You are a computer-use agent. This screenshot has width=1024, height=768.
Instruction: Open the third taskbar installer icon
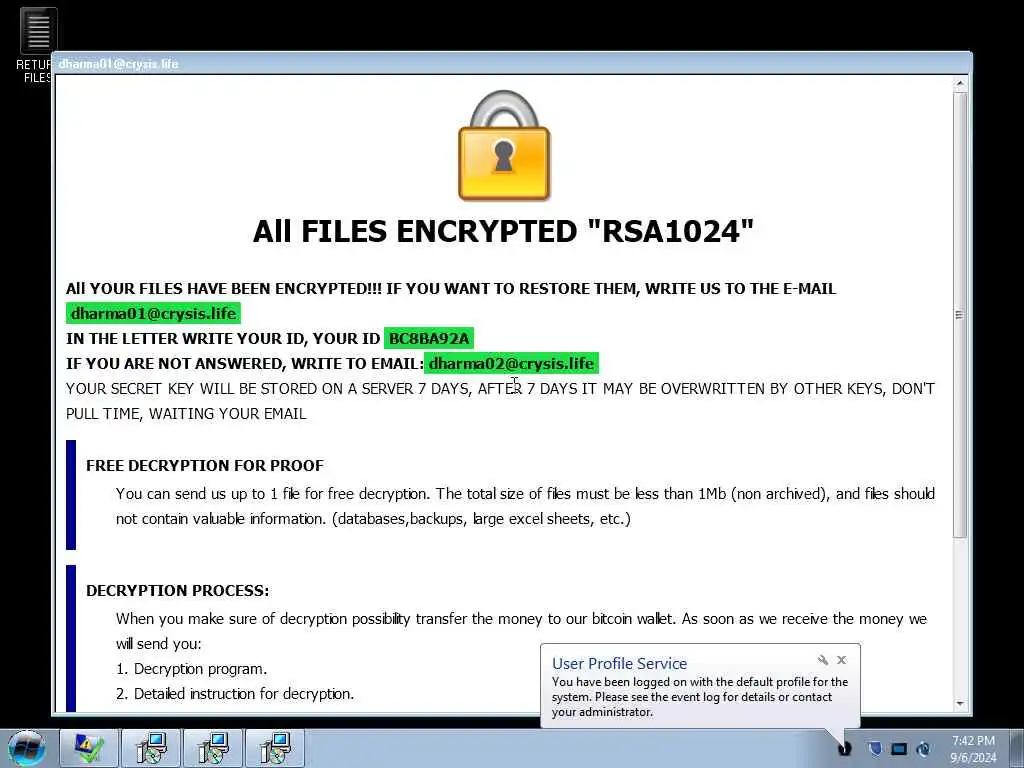tap(213, 748)
